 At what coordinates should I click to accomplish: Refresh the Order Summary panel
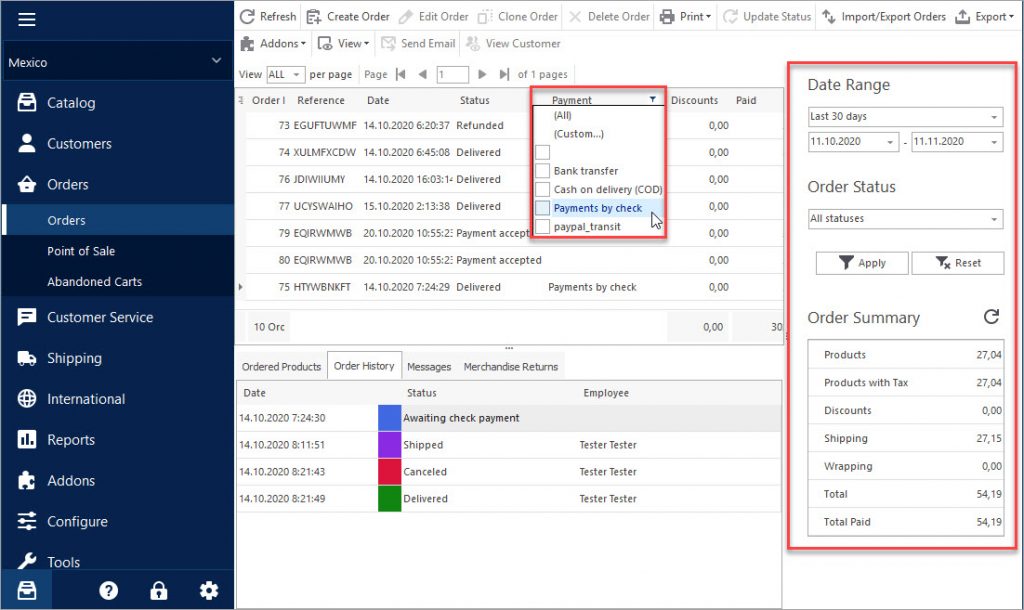click(x=991, y=316)
